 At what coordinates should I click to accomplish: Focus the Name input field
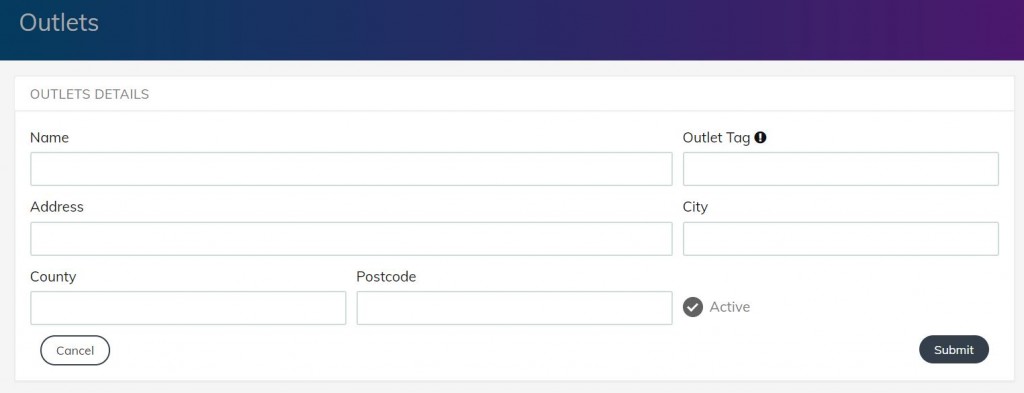coord(351,169)
